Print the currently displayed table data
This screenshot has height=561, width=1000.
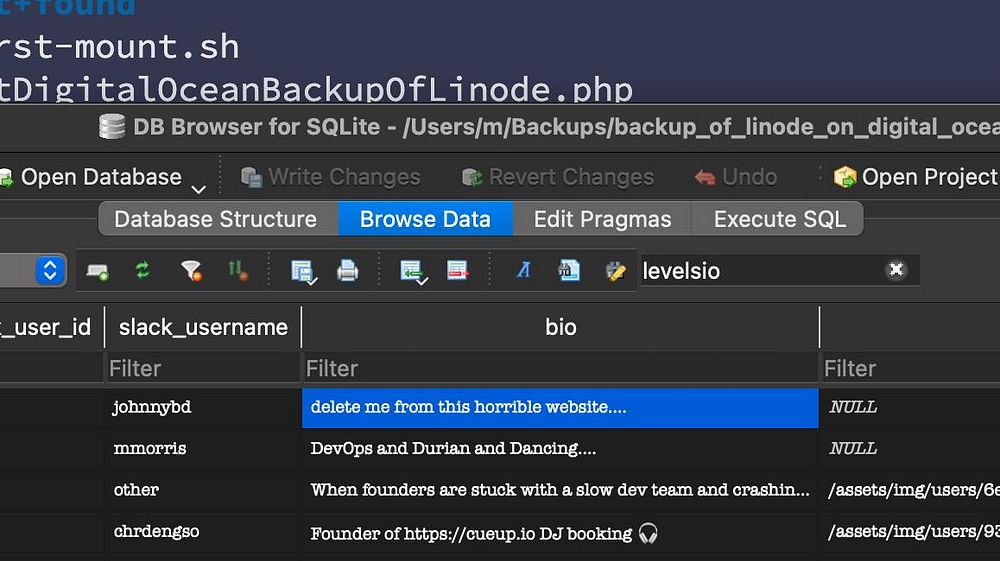[347, 270]
